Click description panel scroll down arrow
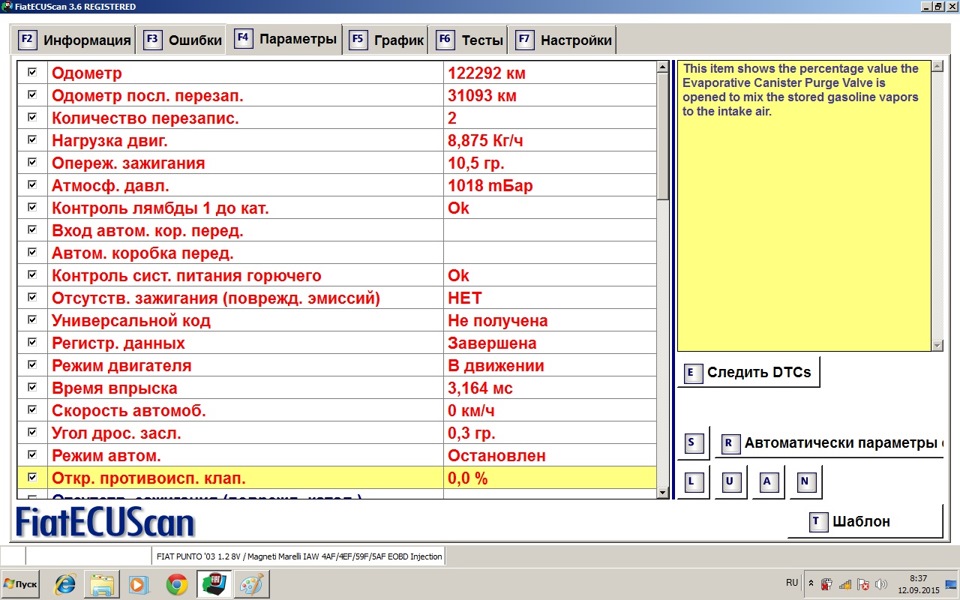The height and width of the screenshot is (600, 960). pyautogui.click(x=937, y=345)
